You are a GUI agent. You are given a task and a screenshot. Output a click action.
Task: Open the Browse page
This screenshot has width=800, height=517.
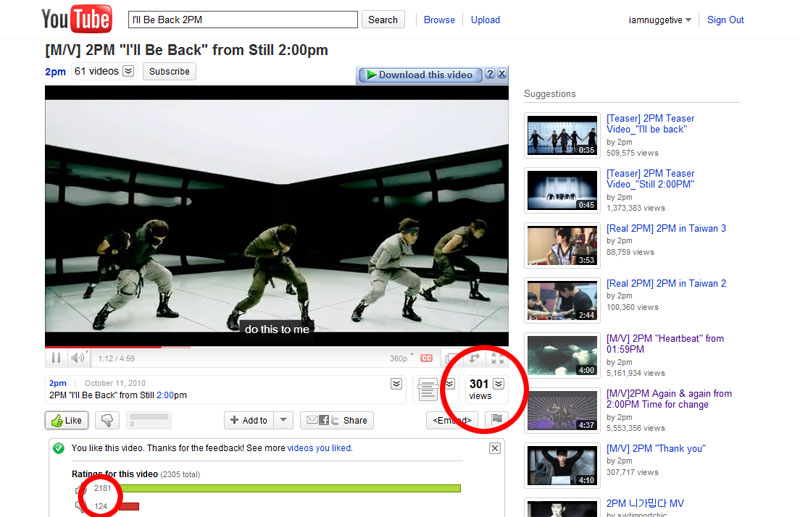(x=439, y=20)
